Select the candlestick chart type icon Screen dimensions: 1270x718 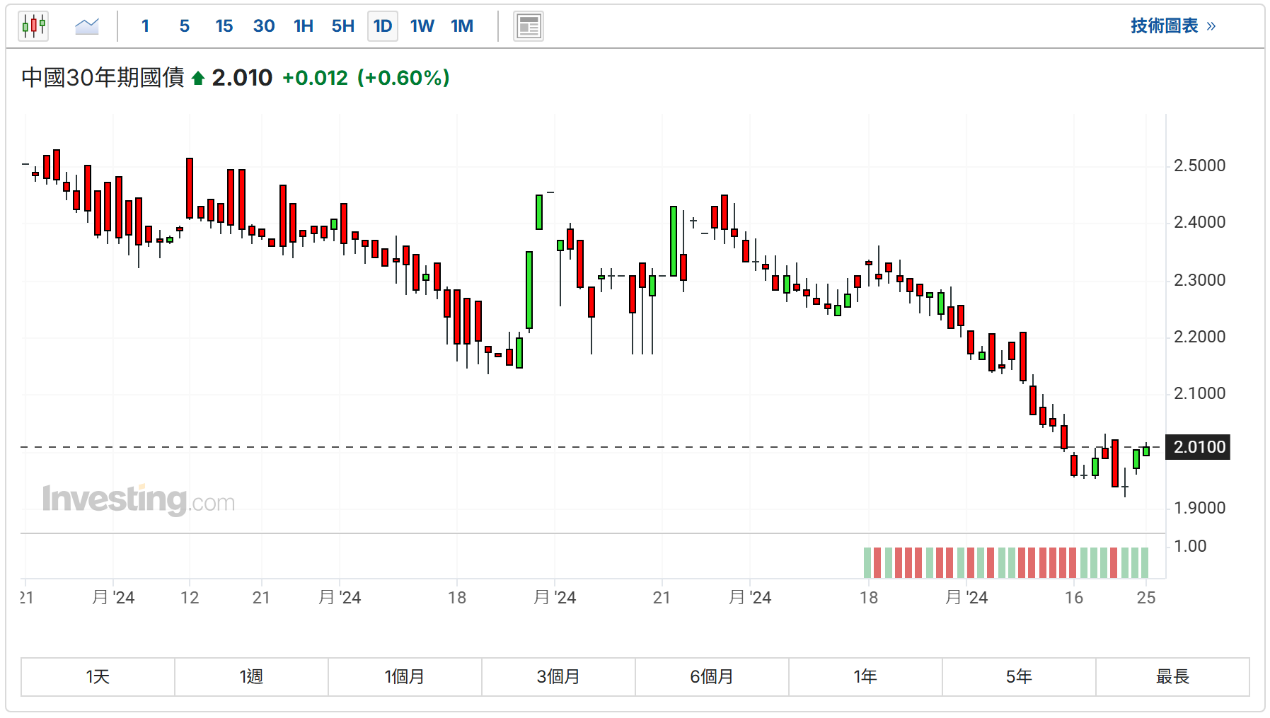(x=34, y=26)
